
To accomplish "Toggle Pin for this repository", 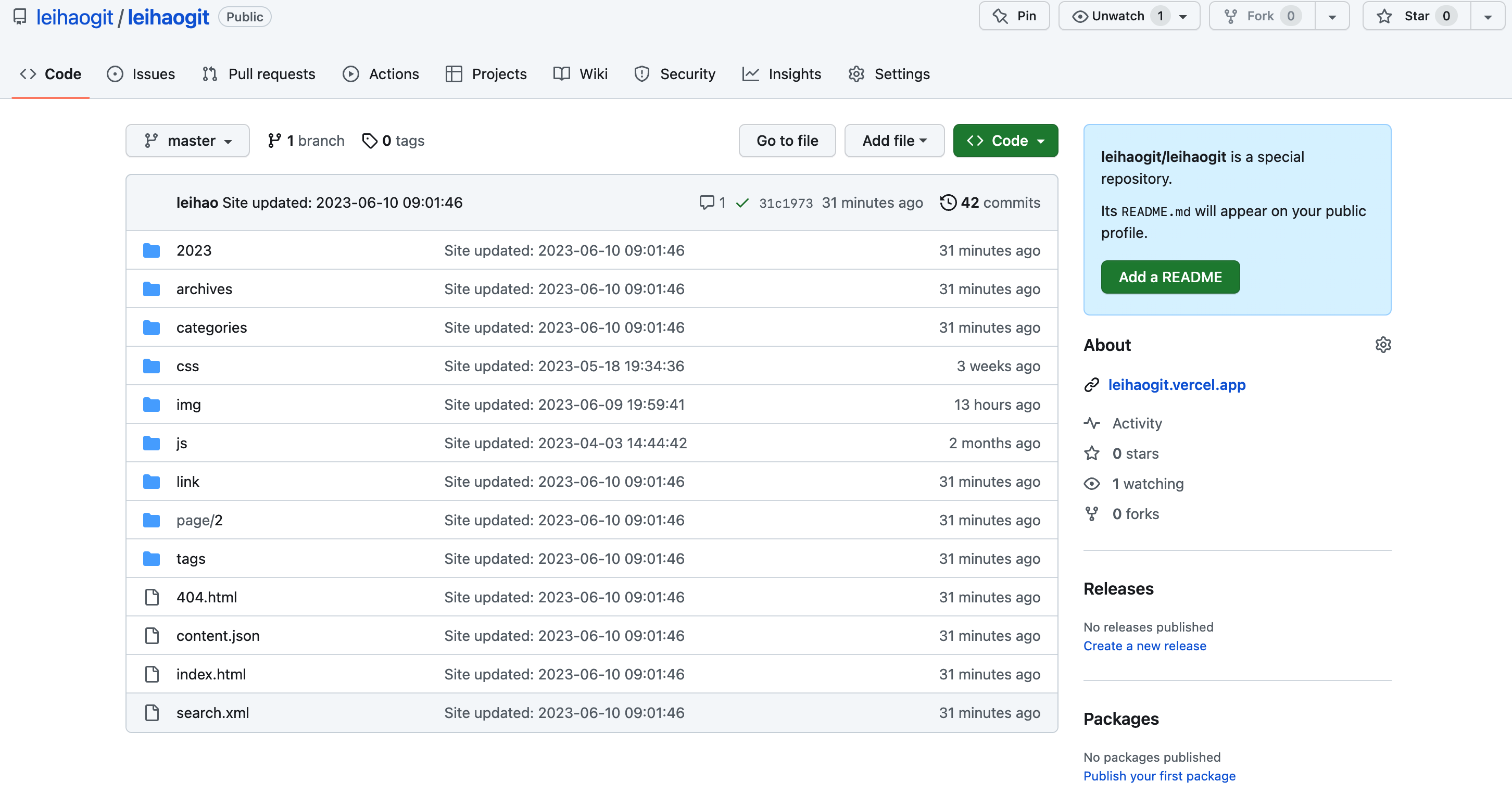I will pyautogui.click(x=1014, y=16).
